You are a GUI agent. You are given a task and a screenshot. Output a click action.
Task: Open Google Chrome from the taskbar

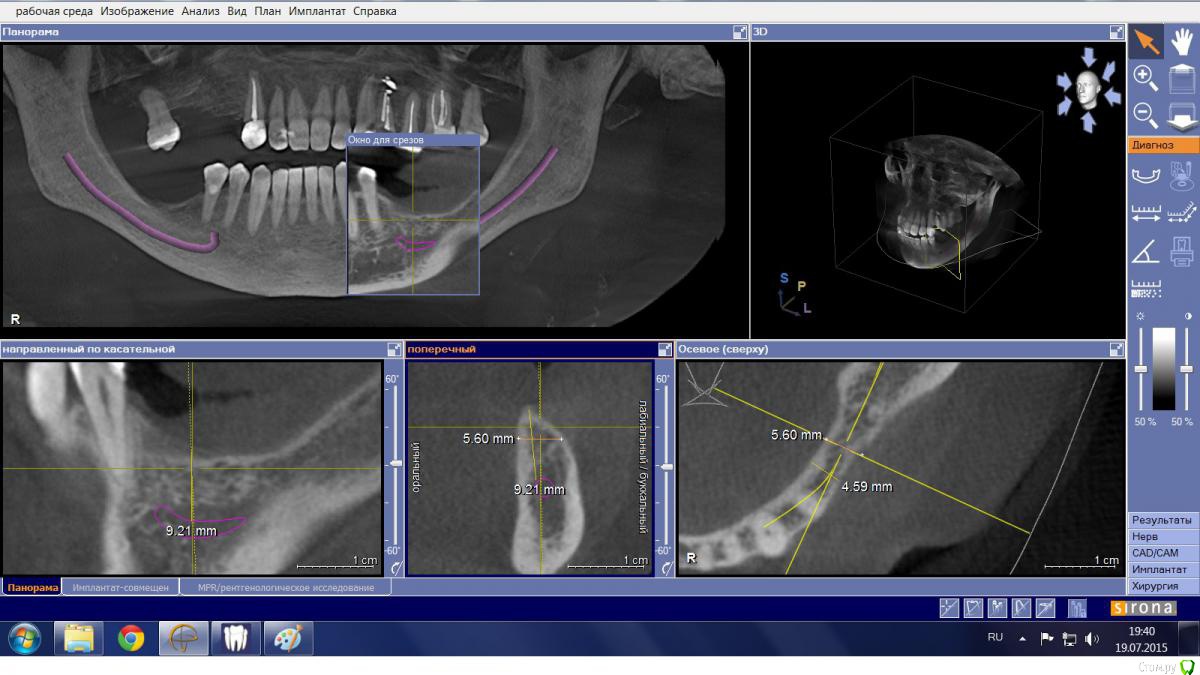pos(131,638)
